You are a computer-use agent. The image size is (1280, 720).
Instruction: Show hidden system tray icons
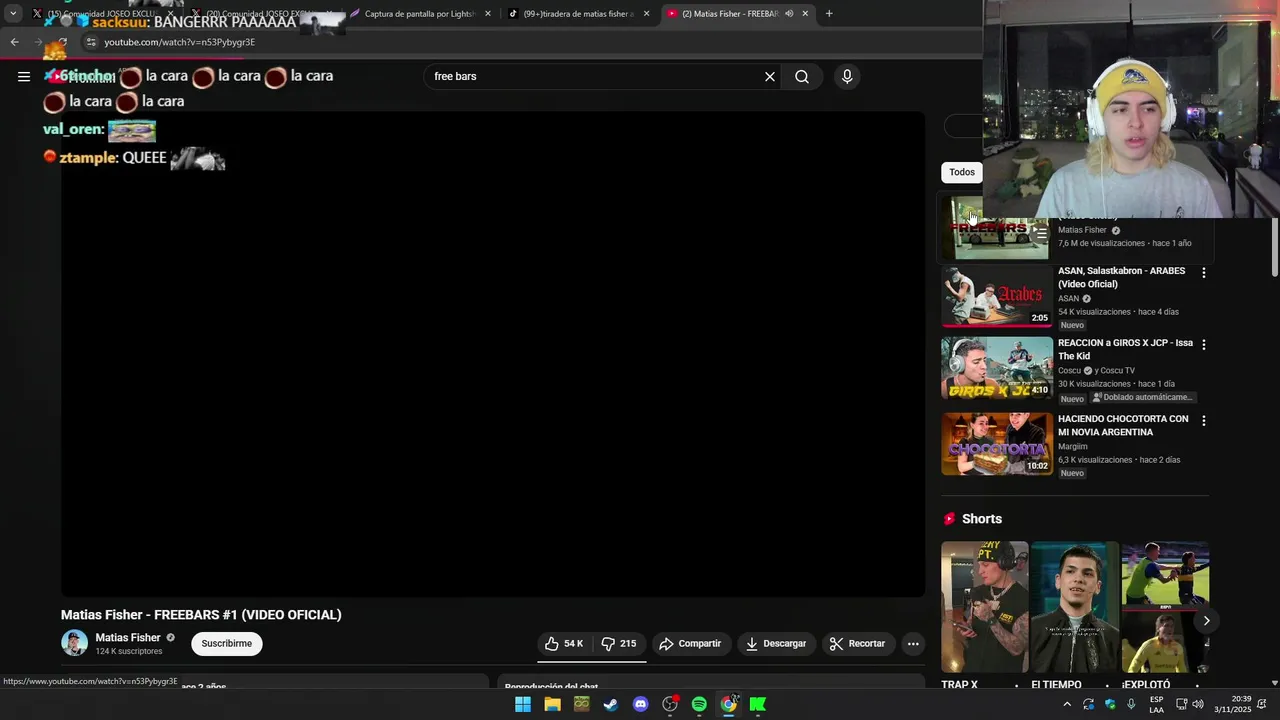tap(1067, 705)
